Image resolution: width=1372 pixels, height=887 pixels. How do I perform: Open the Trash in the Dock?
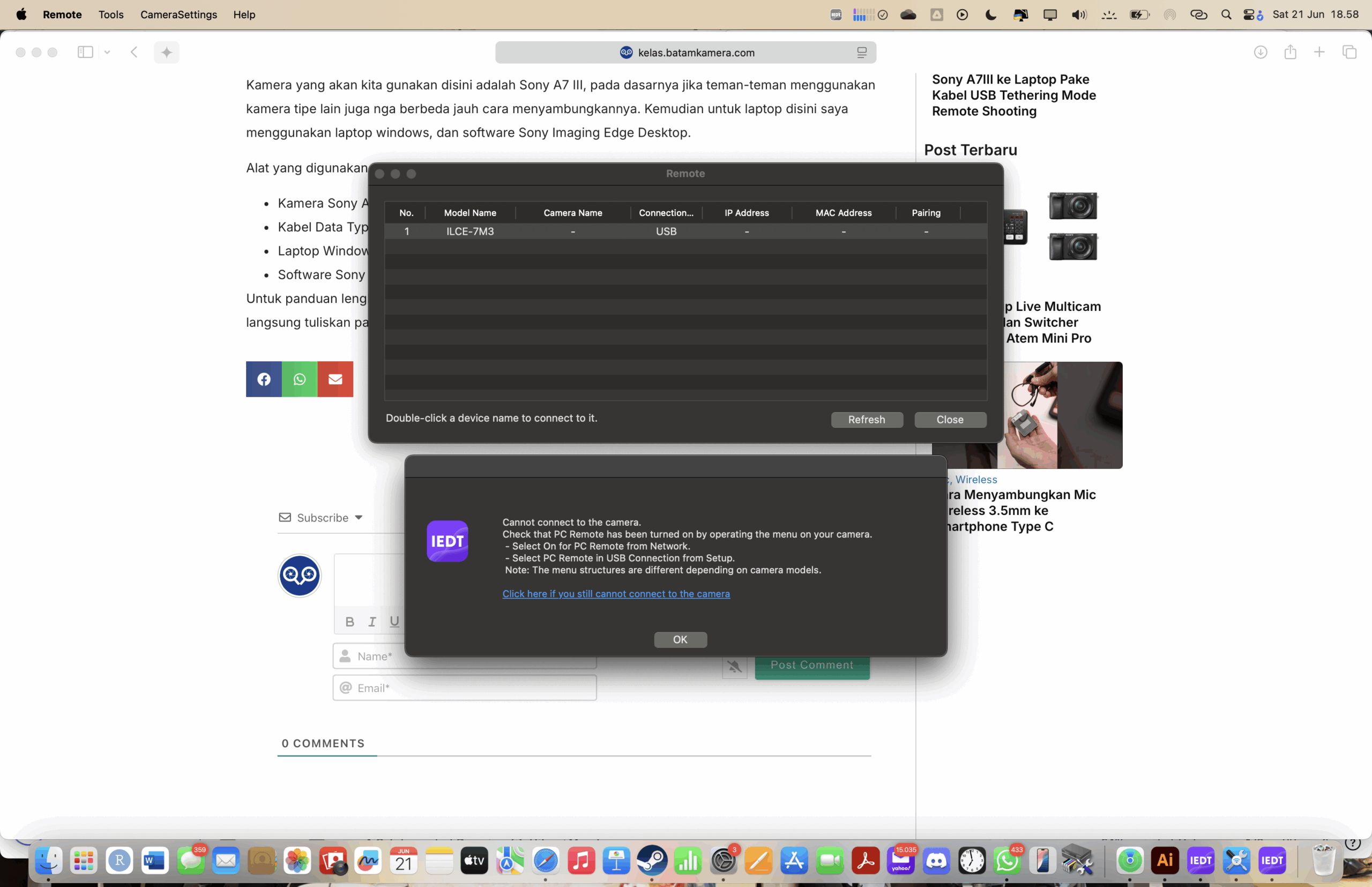(x=1323, y=861)
